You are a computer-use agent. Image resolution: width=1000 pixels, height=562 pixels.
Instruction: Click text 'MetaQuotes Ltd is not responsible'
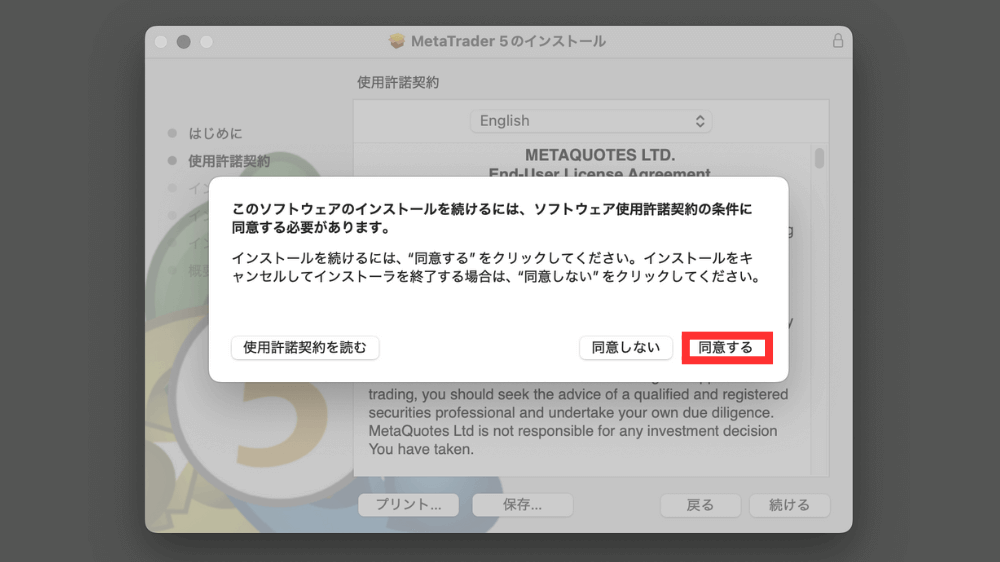tap(471, 431)
